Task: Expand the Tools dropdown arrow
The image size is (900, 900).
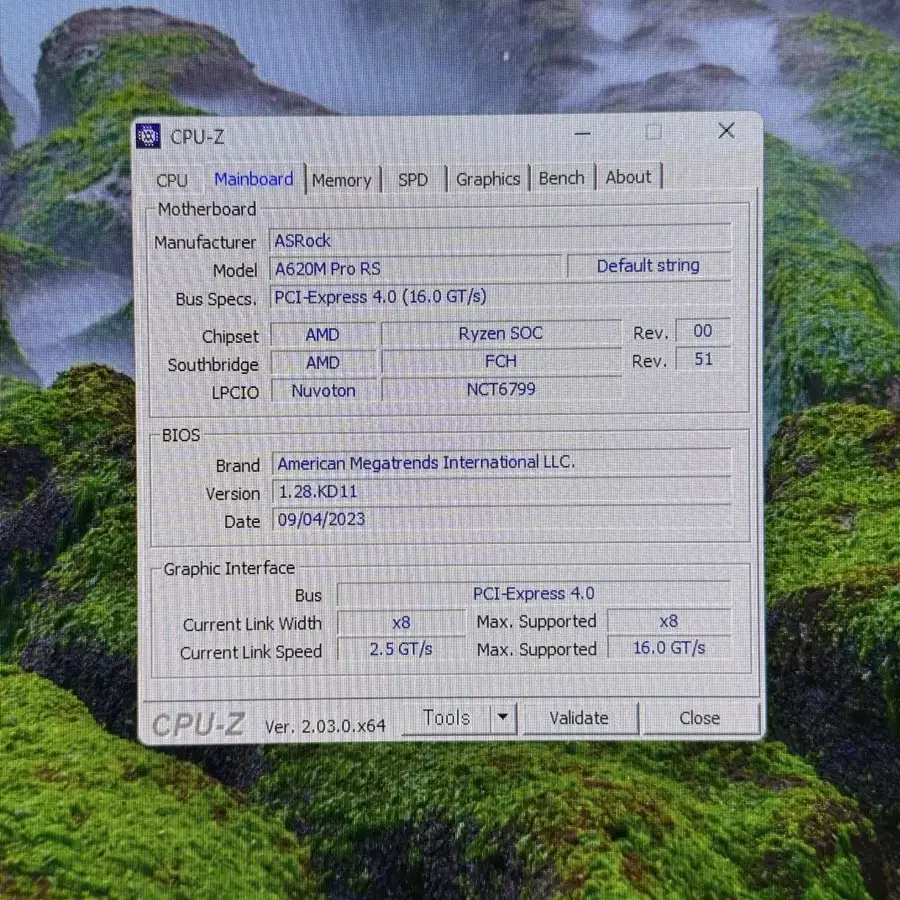Action: coord(503,717)
